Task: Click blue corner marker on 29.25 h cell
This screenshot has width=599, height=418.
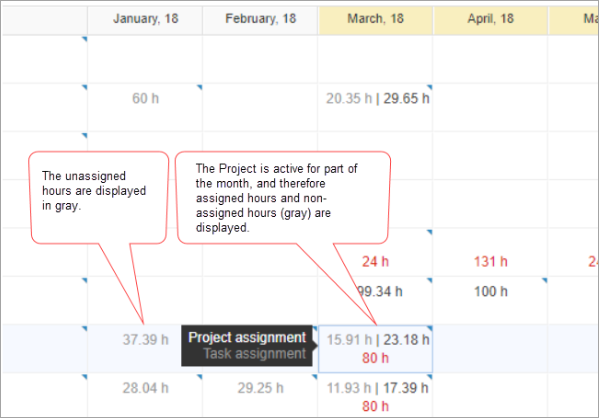Action: coord(314,377)
